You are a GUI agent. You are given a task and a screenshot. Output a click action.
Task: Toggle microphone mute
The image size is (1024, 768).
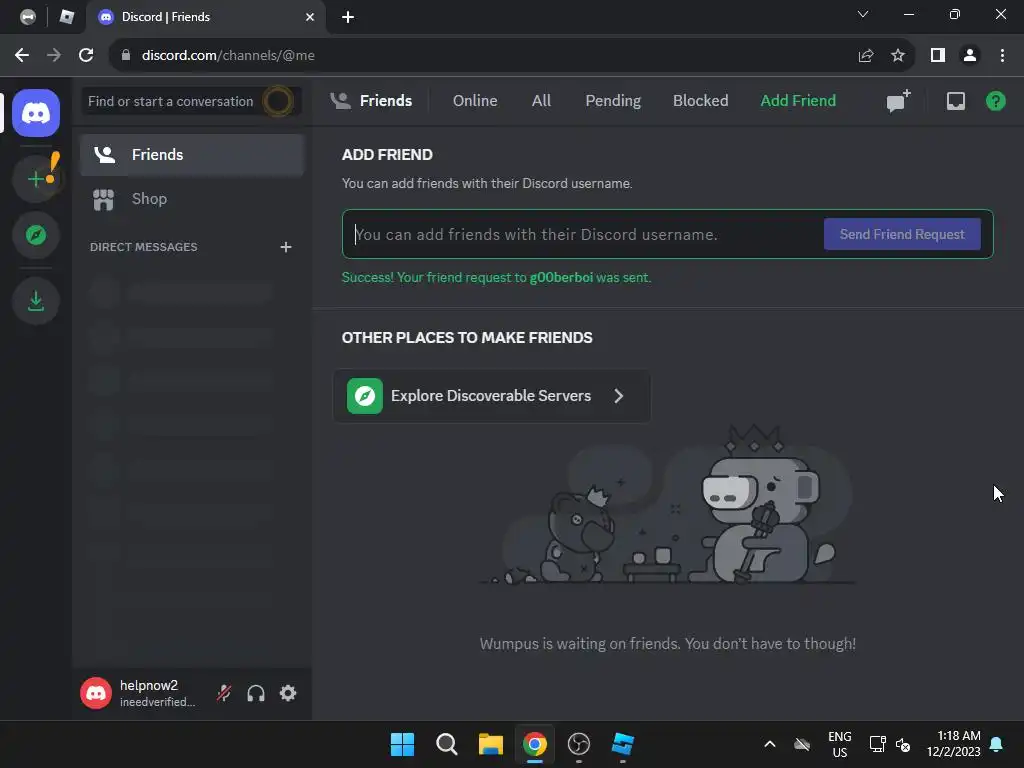(x=224, y=693)
